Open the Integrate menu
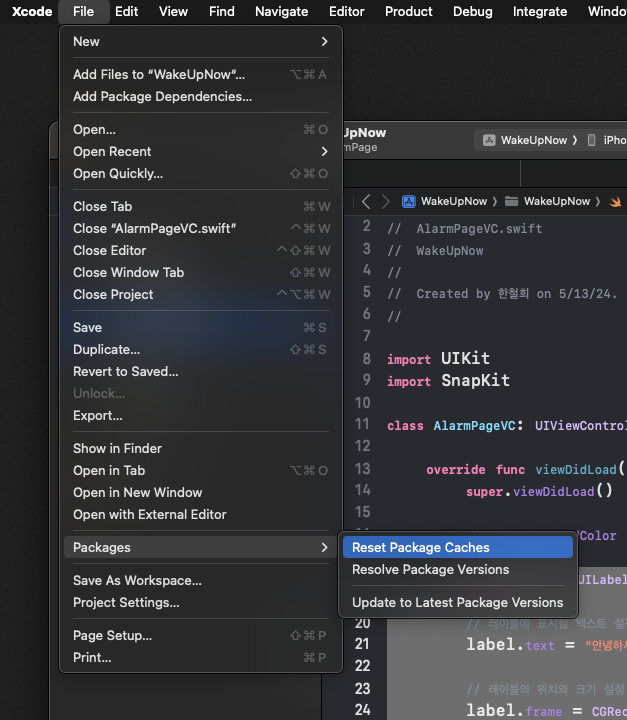 coord(540,11)
